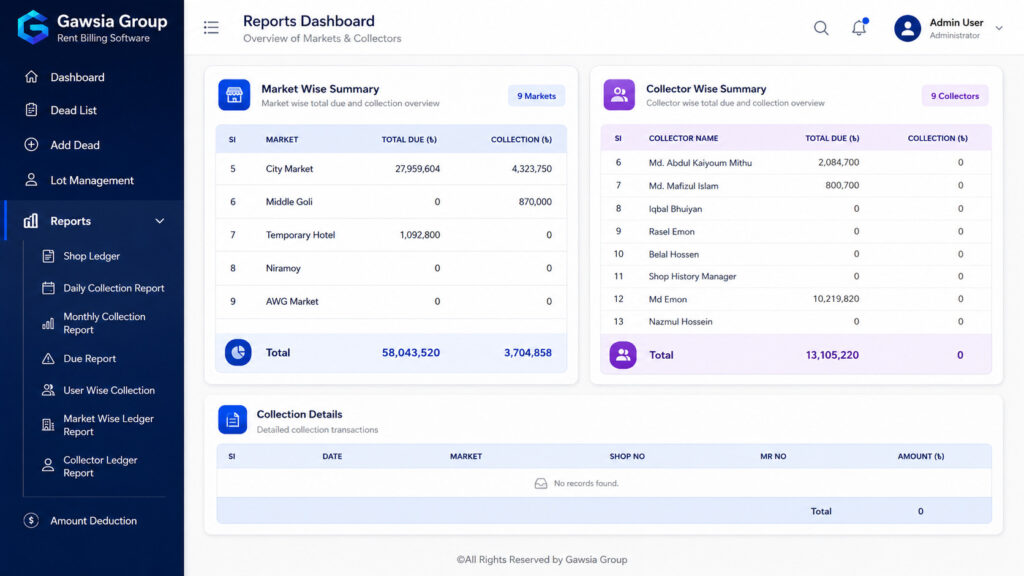The image size is (1024, 576).
Task: Click market total due 58,043,520
Action: pyautogui.click(x=411, y=353)
